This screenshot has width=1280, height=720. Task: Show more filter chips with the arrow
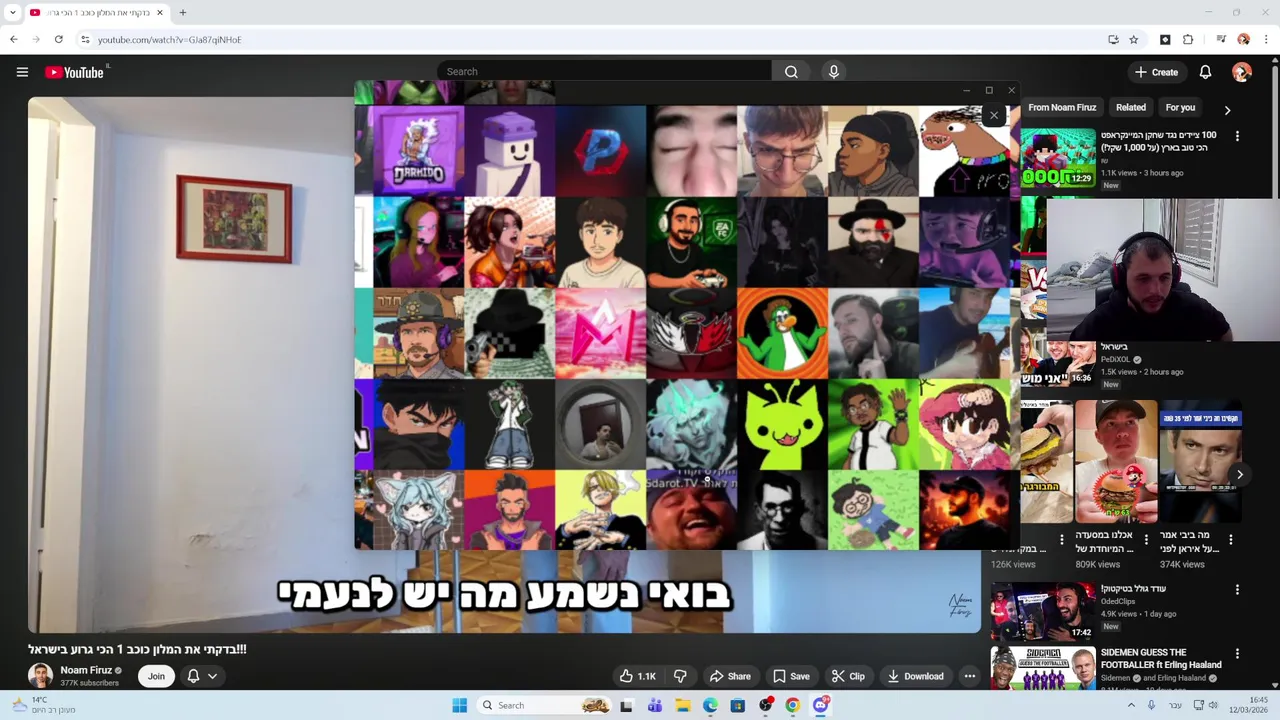click(1227, 110)
